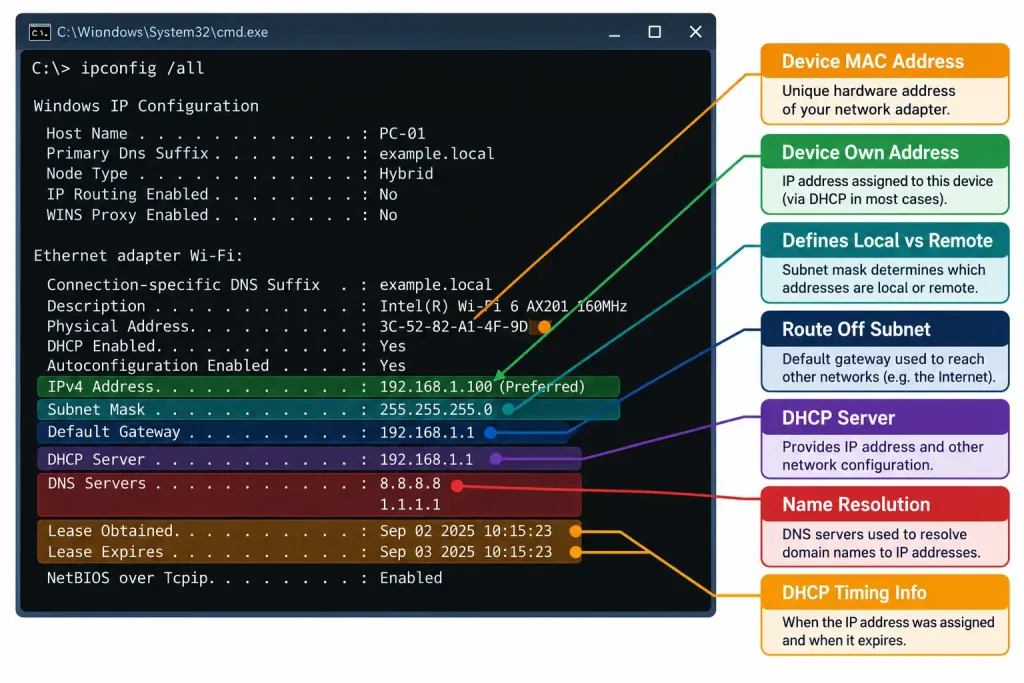The width and height of the screenshot is (1024, 683).
Task: Click the 'DHCP Timing Info' callout heading
Action: (x=854, y=592)
